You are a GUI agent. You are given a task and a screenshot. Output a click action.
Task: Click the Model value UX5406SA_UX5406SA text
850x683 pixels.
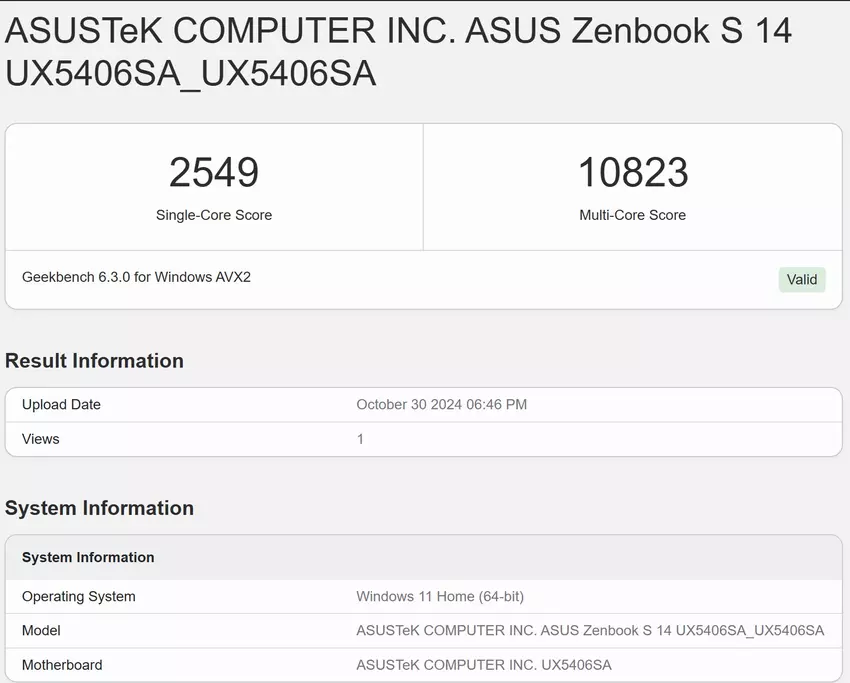tap(590, 631)
